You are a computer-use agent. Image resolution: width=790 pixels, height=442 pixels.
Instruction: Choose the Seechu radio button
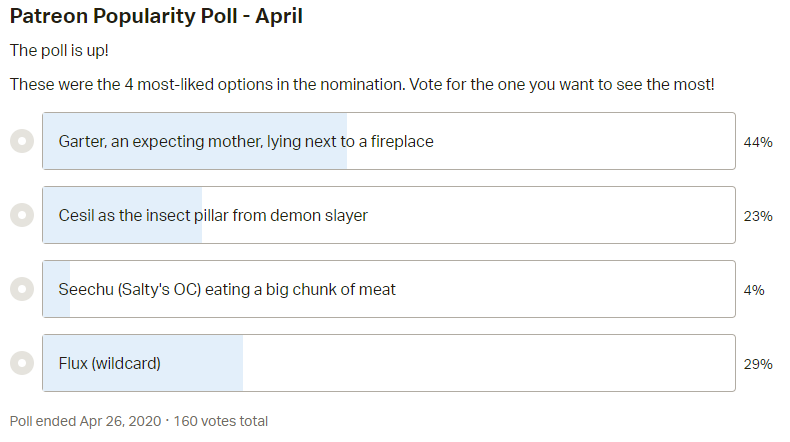[x=21, y=289]
